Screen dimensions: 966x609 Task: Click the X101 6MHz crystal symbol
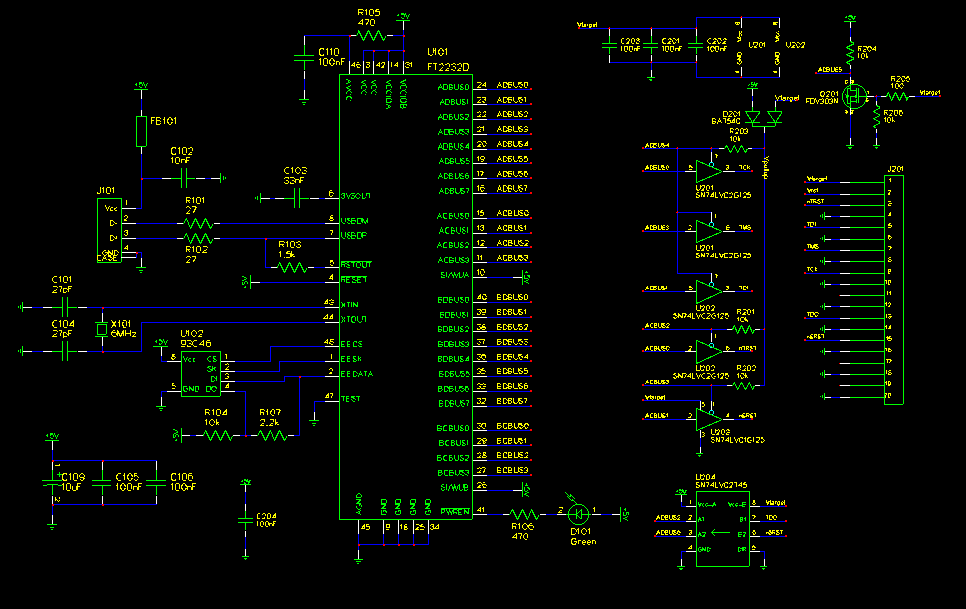coord(101,331)
